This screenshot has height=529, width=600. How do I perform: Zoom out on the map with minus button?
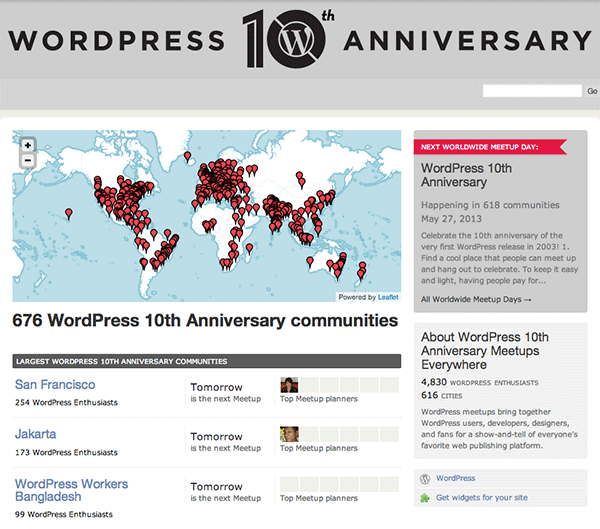[28, 160]
